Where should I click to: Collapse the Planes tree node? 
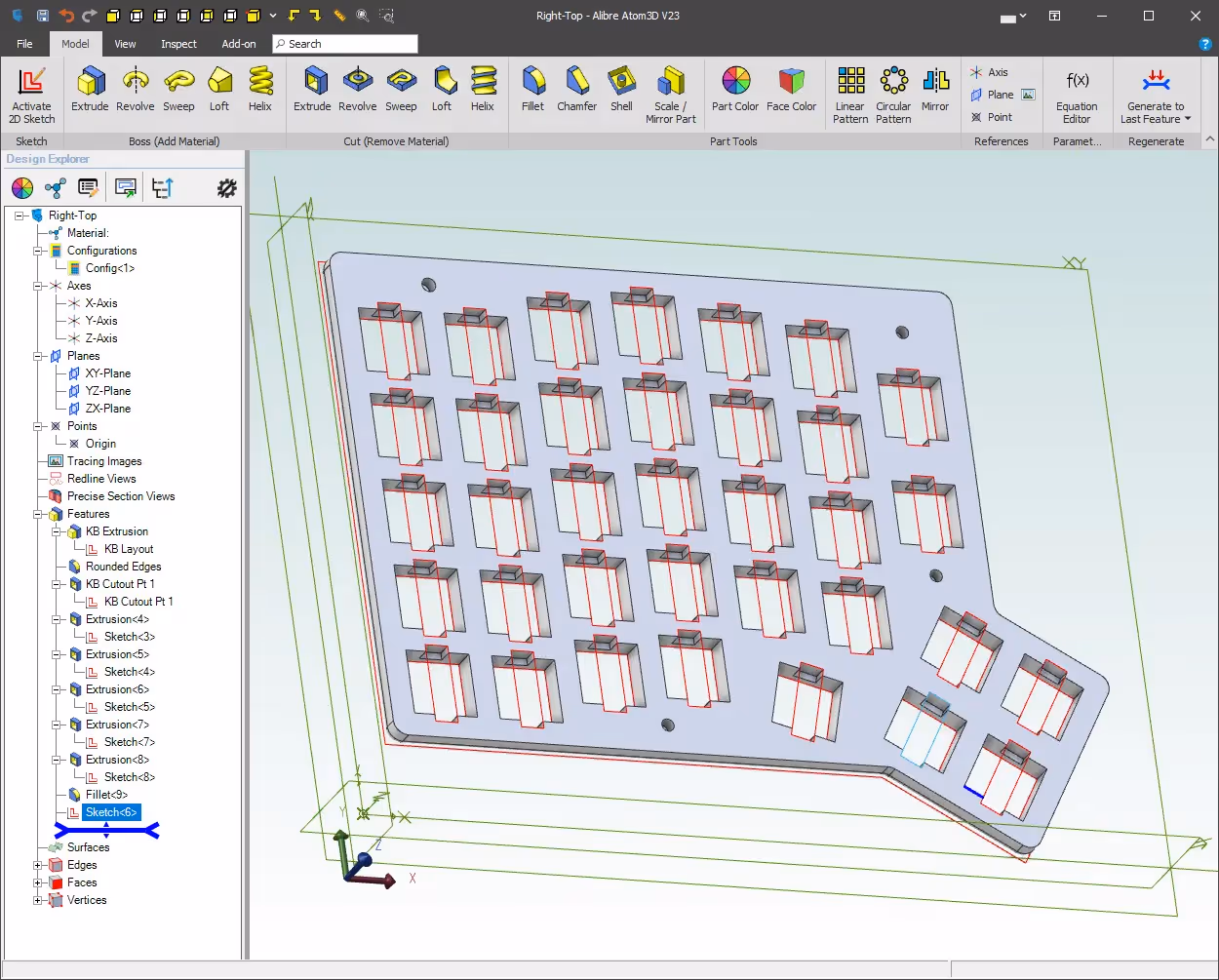tap(38, 356)
